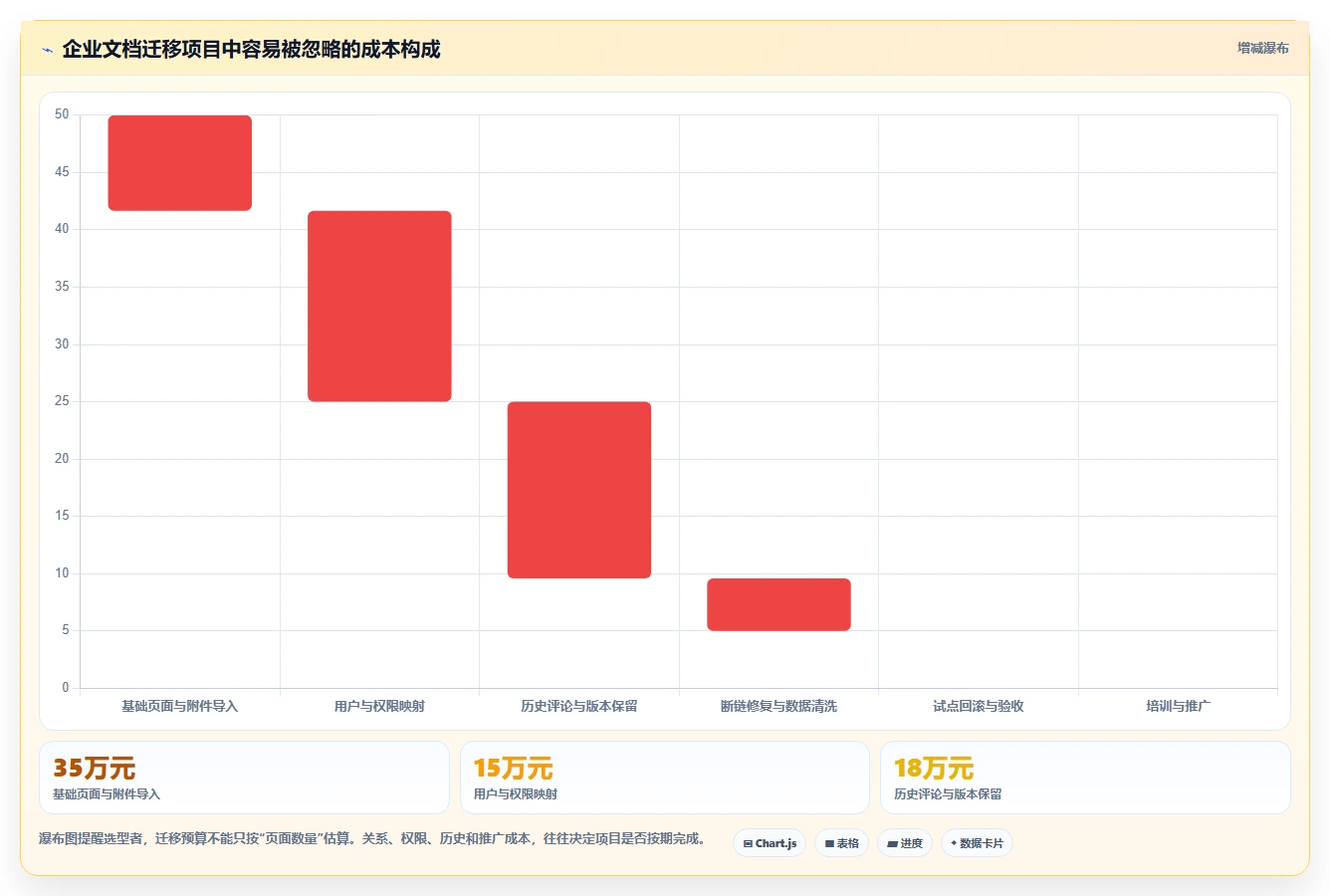Click the y-axis value 10

pos(63,573)
